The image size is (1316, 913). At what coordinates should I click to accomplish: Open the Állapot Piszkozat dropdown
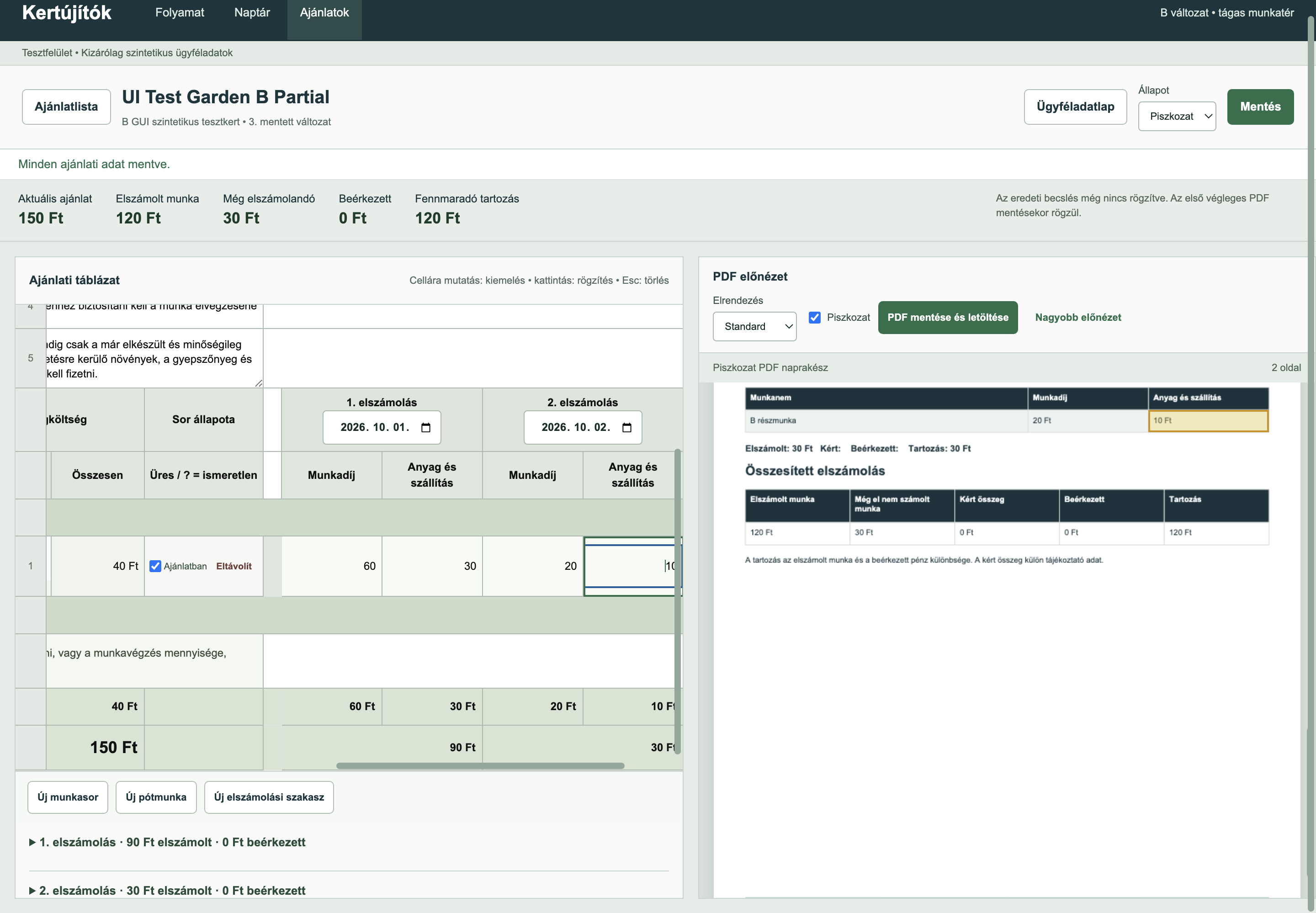coord(1177,116)
